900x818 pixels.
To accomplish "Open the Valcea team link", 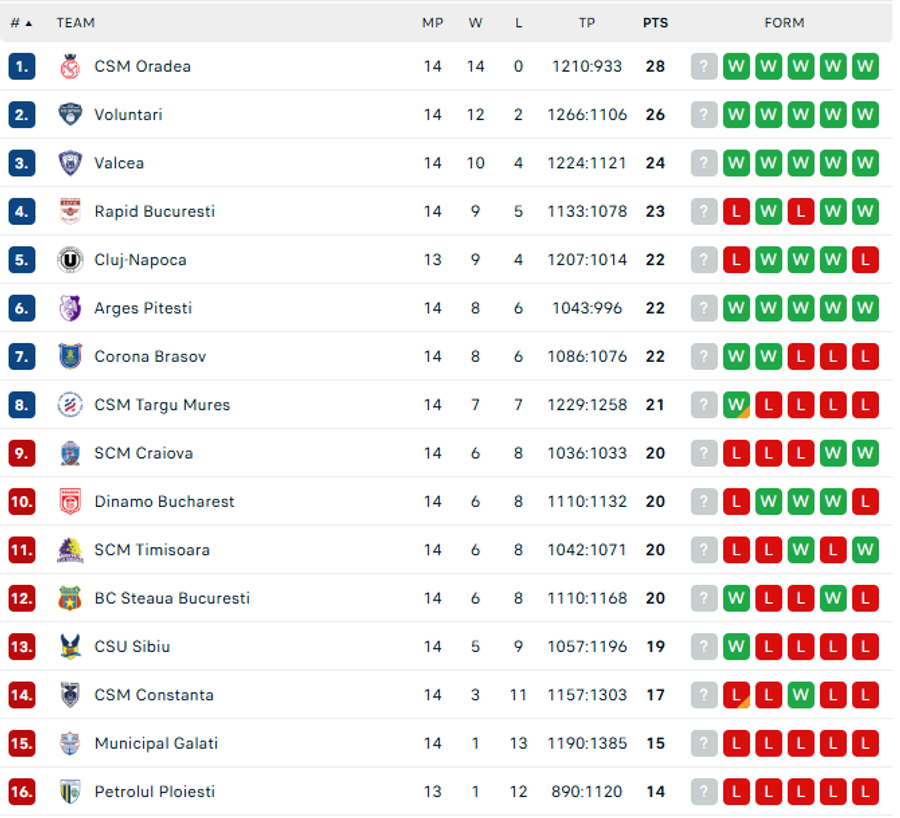I will pyautogui.click(x=119, y=164).
